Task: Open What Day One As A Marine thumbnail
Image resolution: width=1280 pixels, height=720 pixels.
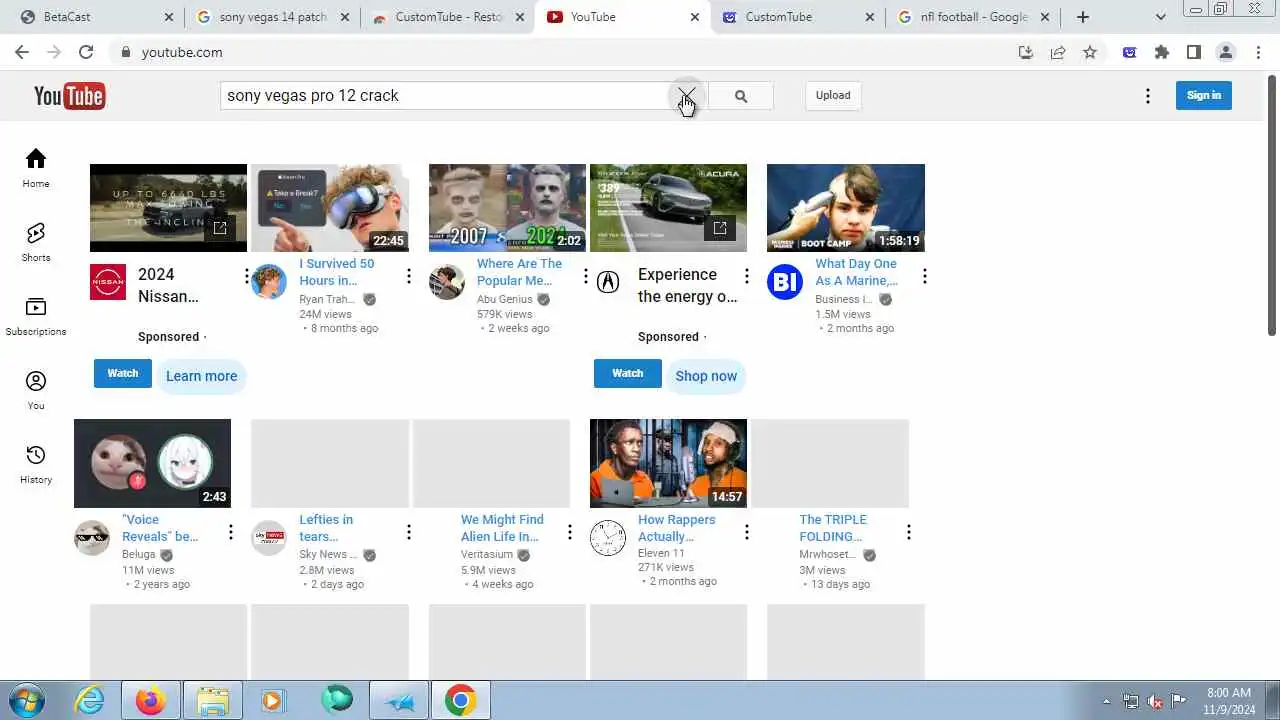Action: (x=846, y=208)
